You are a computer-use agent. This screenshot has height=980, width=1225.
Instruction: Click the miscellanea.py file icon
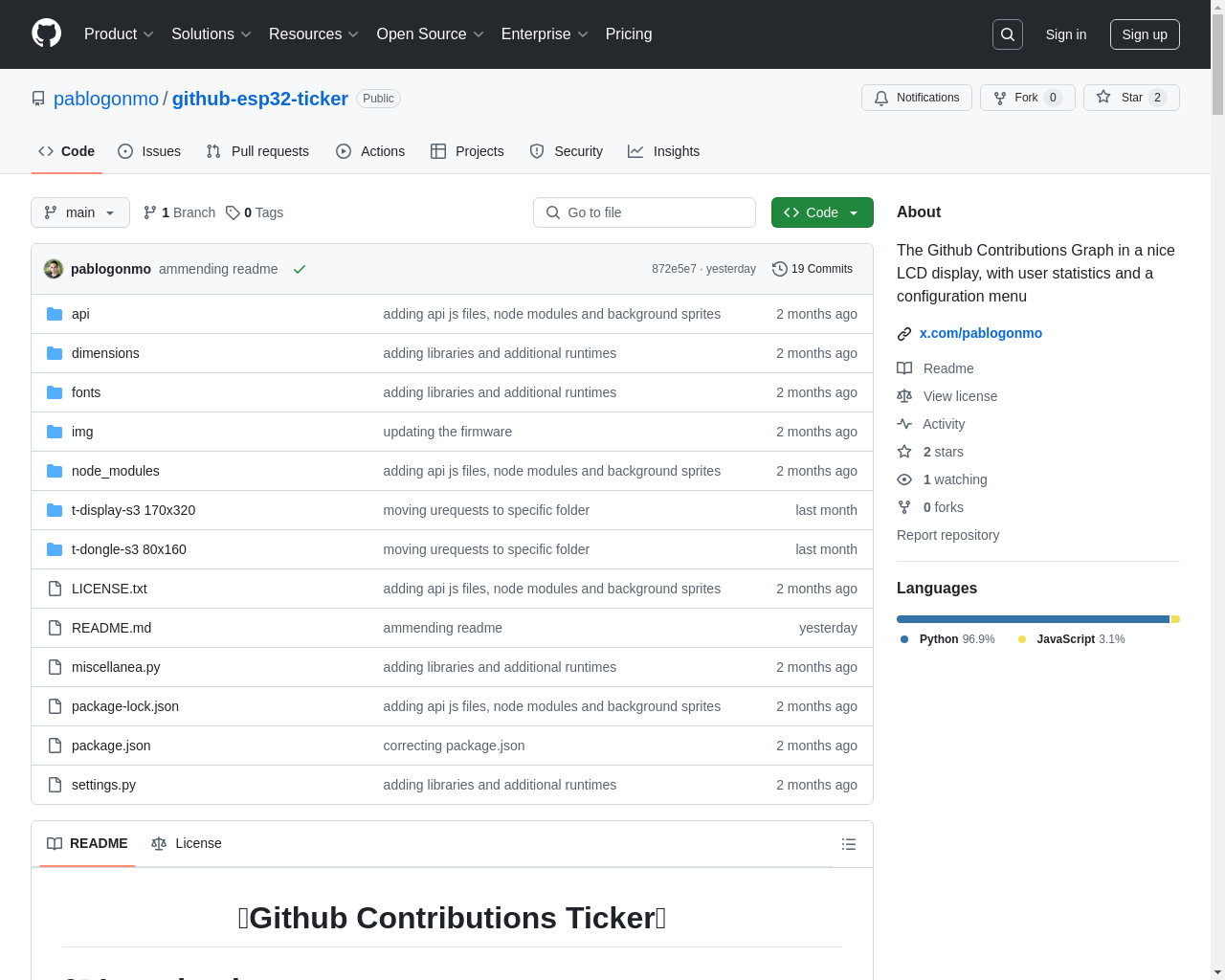tap(55, 667)
